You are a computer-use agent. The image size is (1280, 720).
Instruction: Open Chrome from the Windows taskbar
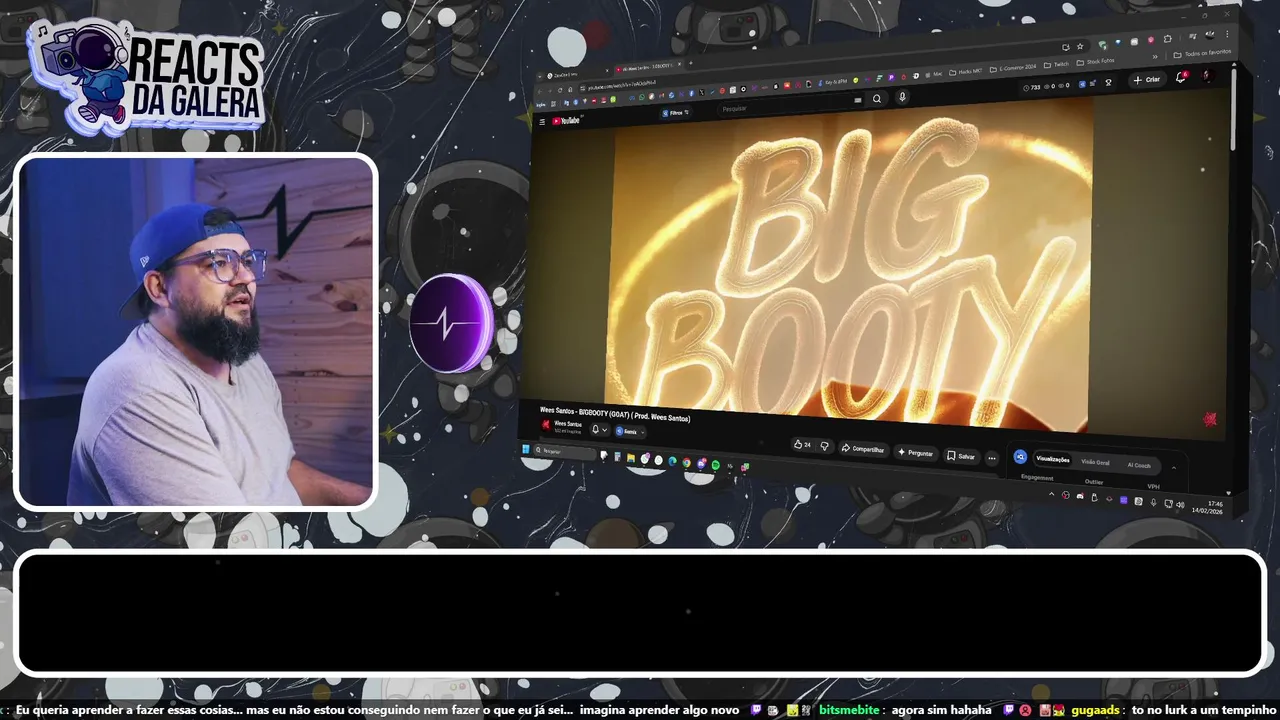tap(686, 462)
